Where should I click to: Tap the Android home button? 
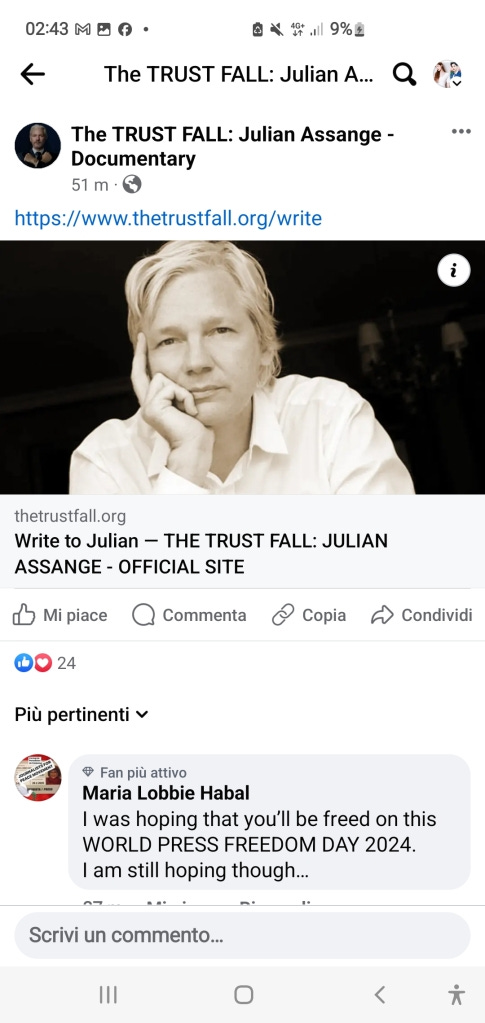[243, 994]
